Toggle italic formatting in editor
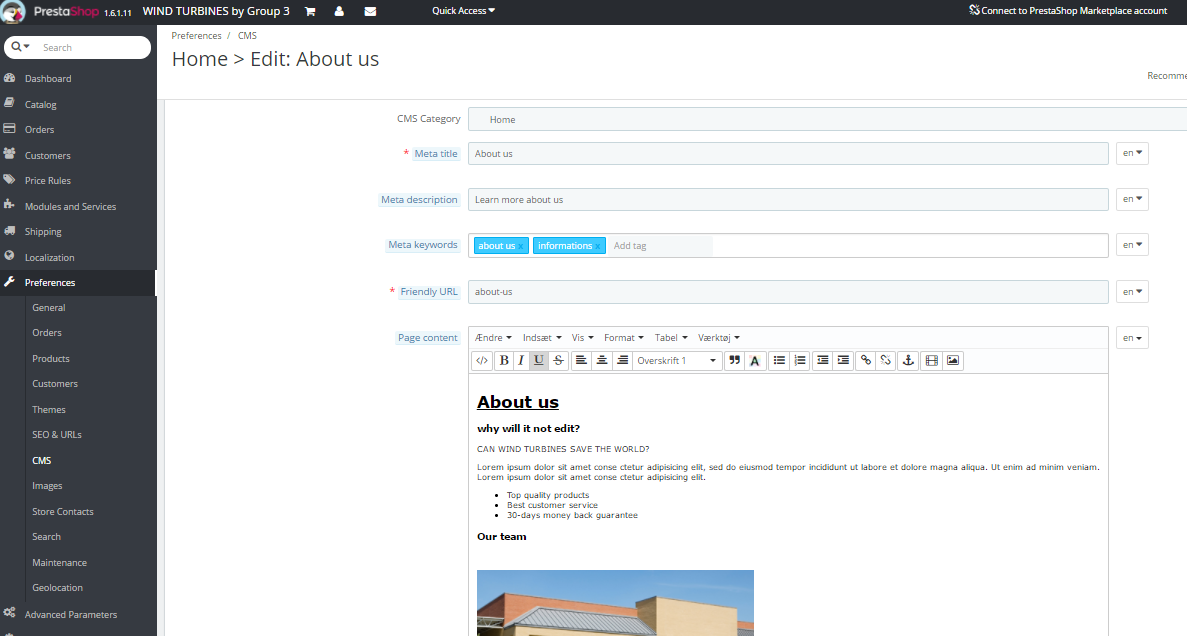 click(x=521, y=361)
